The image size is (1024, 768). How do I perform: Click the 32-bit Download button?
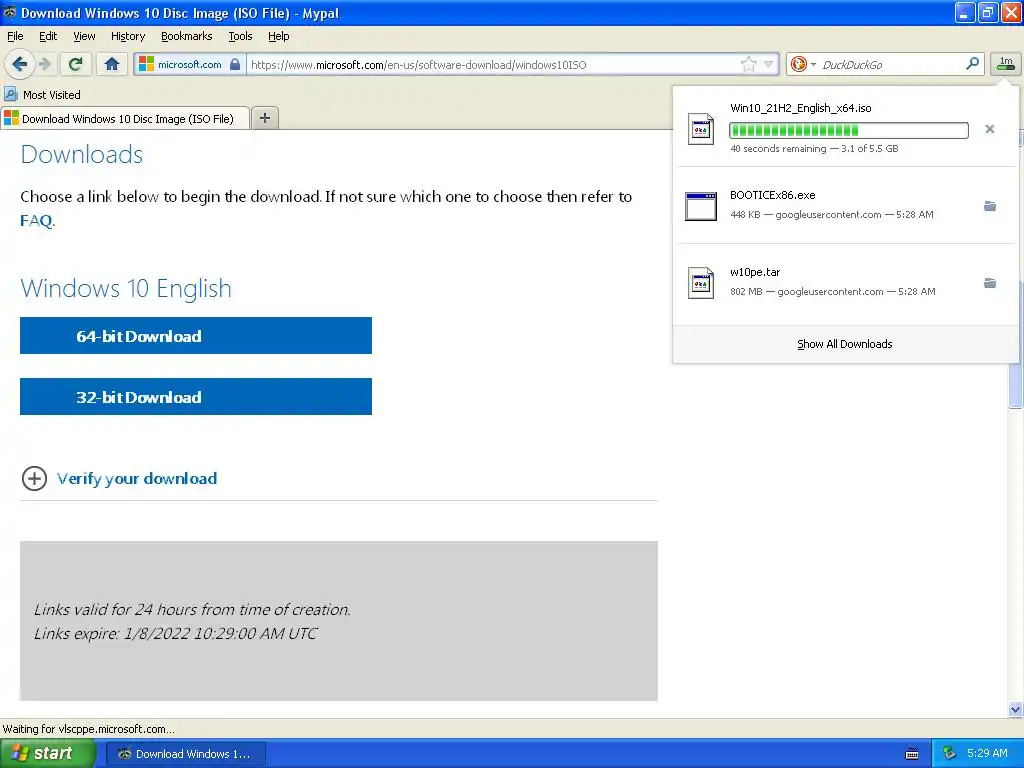tap(196, 396)
